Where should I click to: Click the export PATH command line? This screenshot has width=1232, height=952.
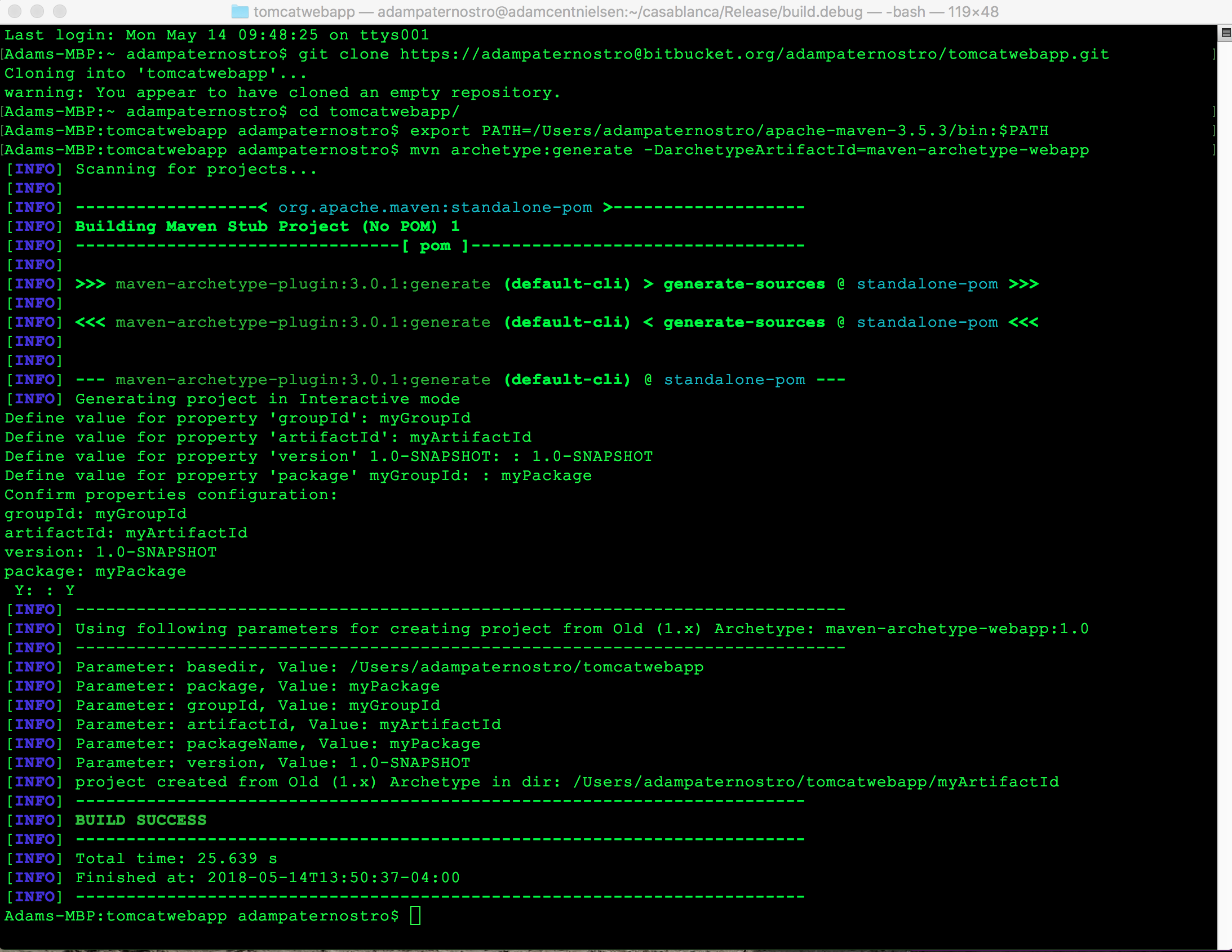(x=728, y=131)
